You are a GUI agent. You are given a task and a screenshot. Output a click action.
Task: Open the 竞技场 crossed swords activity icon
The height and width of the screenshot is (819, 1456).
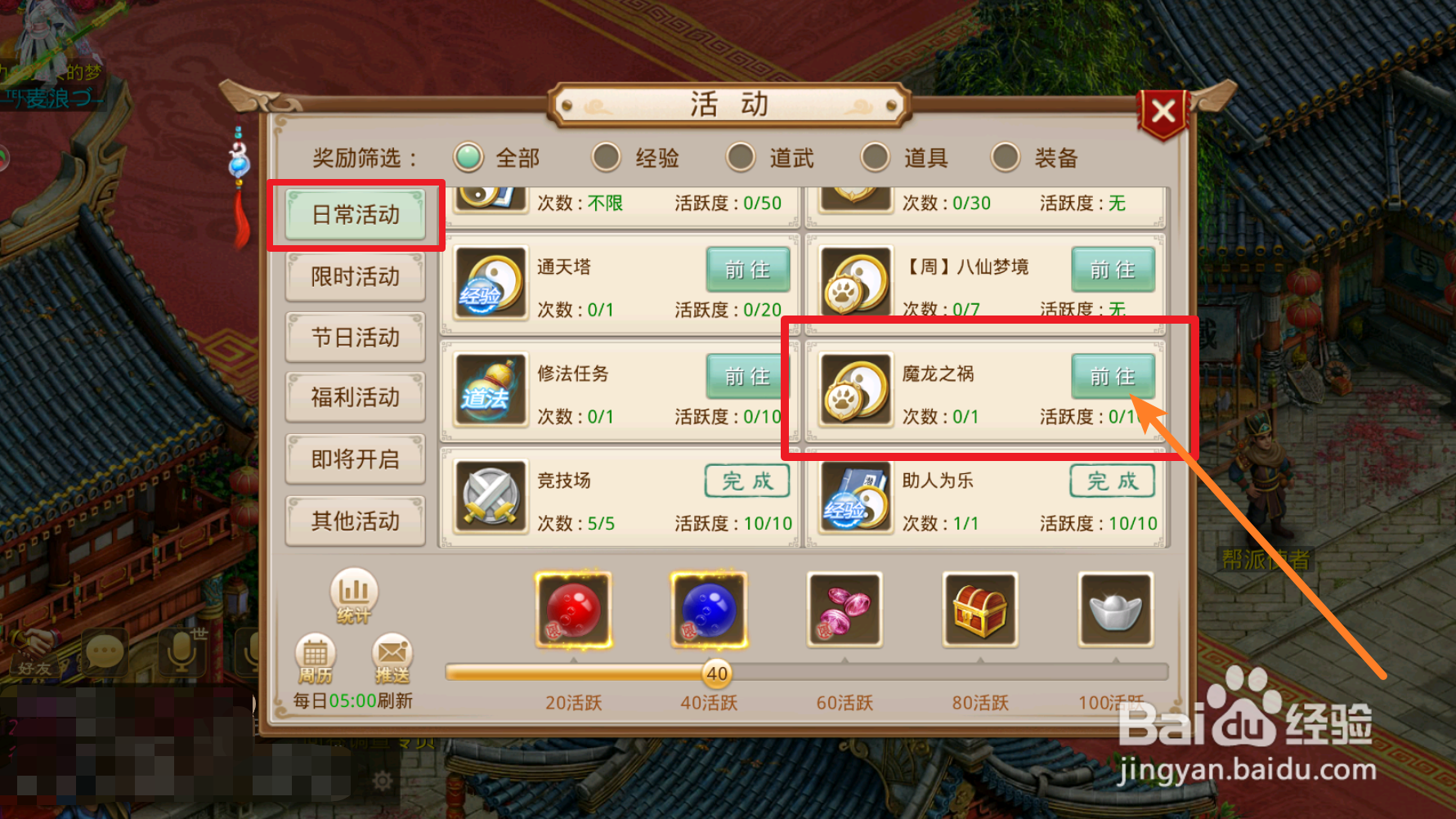(x=491, y=497)
